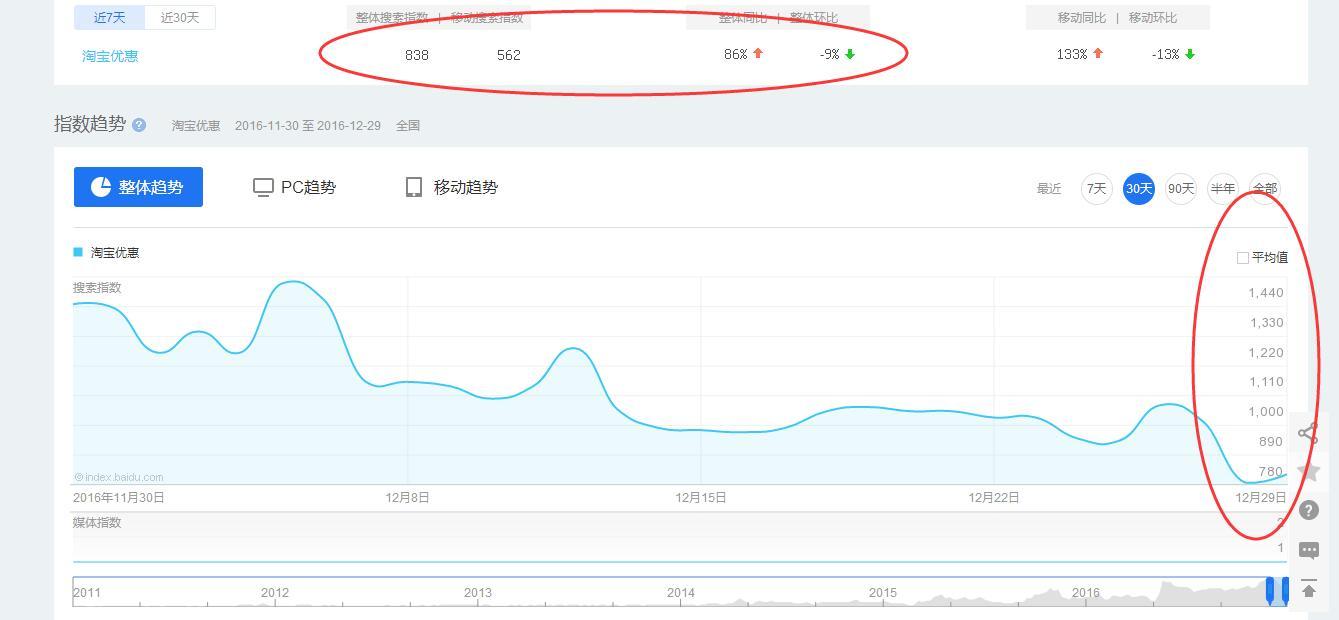The height and width of the screenshot is (620, 1339).
Task: Click the 移动环比 value -13%
Action: coord(1165,54)
